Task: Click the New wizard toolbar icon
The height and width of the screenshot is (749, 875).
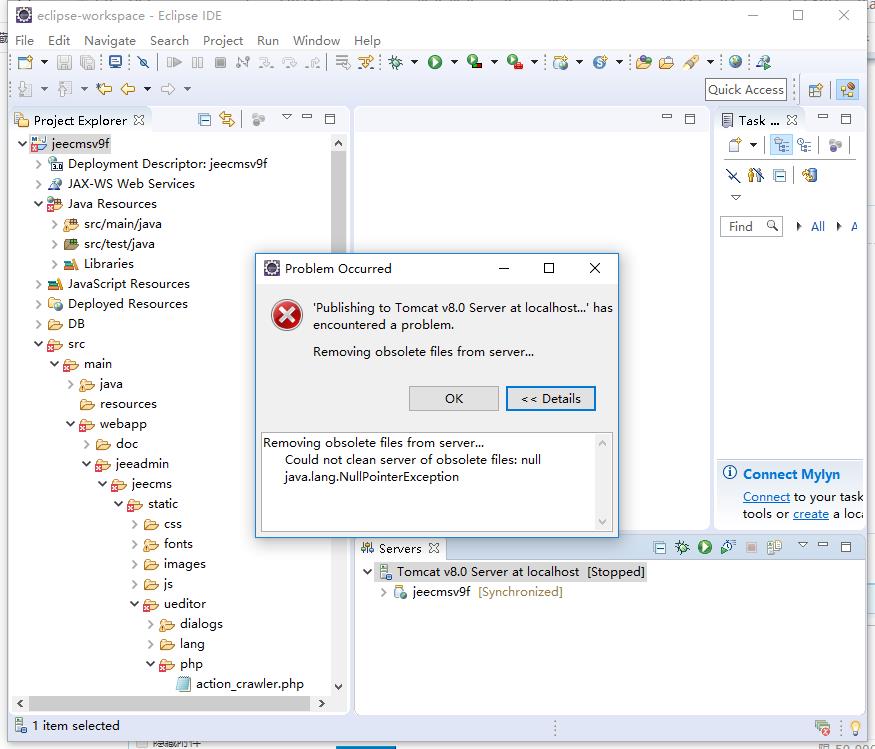Action: (x=25, y=62)
